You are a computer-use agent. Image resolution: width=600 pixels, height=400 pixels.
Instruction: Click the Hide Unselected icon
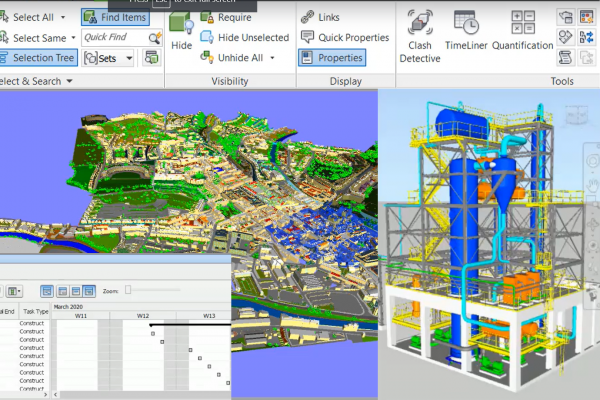pyautogui.click(x=206, y=37)
